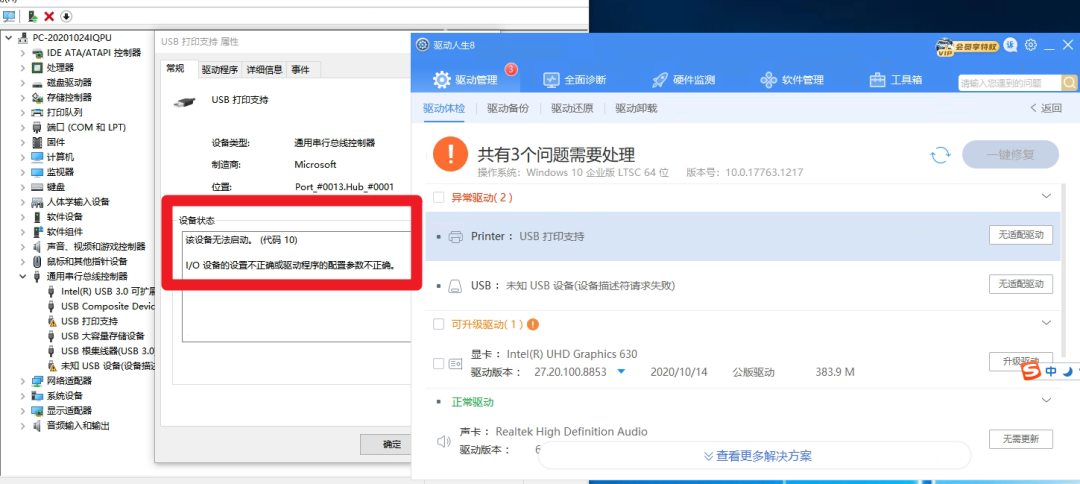Click 无适配驱动 button for USB 打印支持
1080x484 pixels.
[x=1021, y=235]
